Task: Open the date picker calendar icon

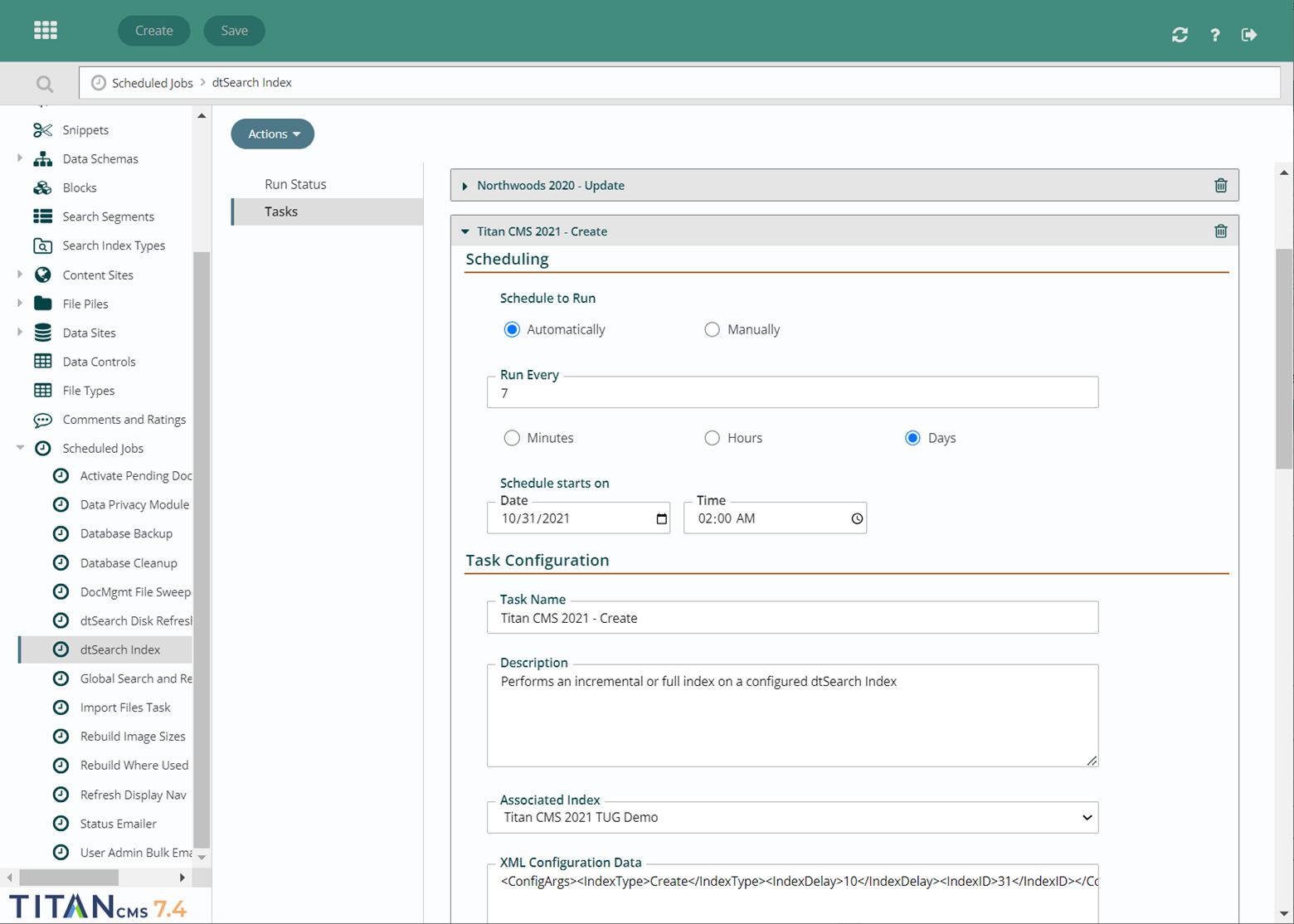Action: pyautogui.click(x=661, y=519)
